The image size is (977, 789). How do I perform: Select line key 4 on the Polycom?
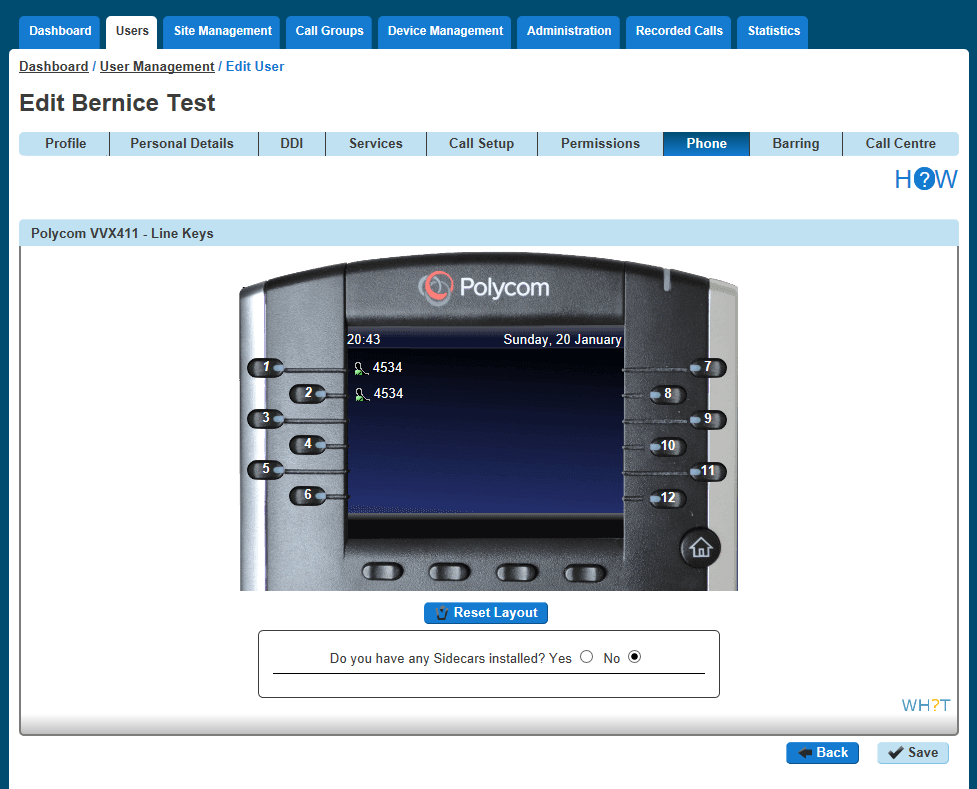click(x=308, y=444)
